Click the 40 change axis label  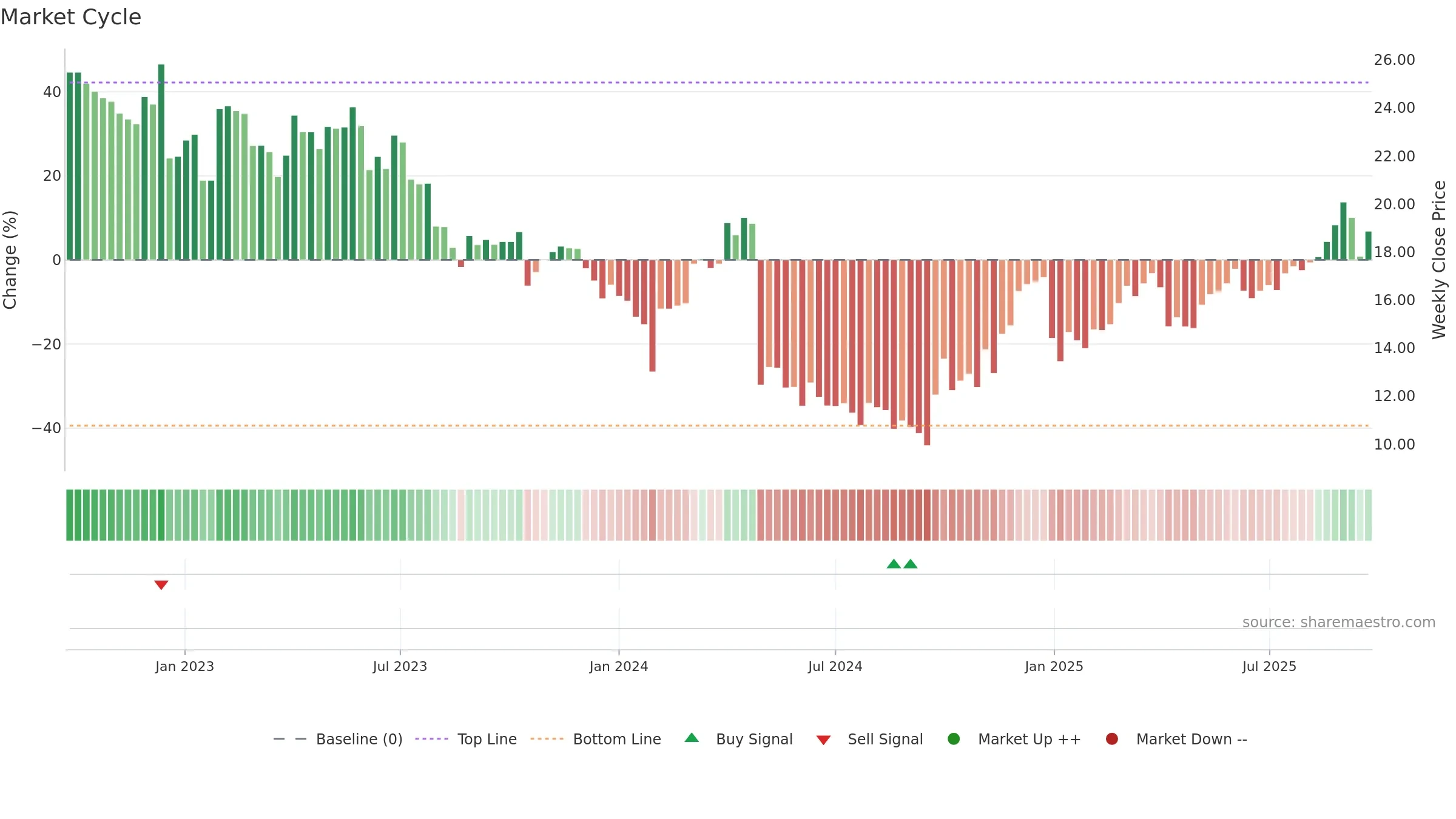52,92
